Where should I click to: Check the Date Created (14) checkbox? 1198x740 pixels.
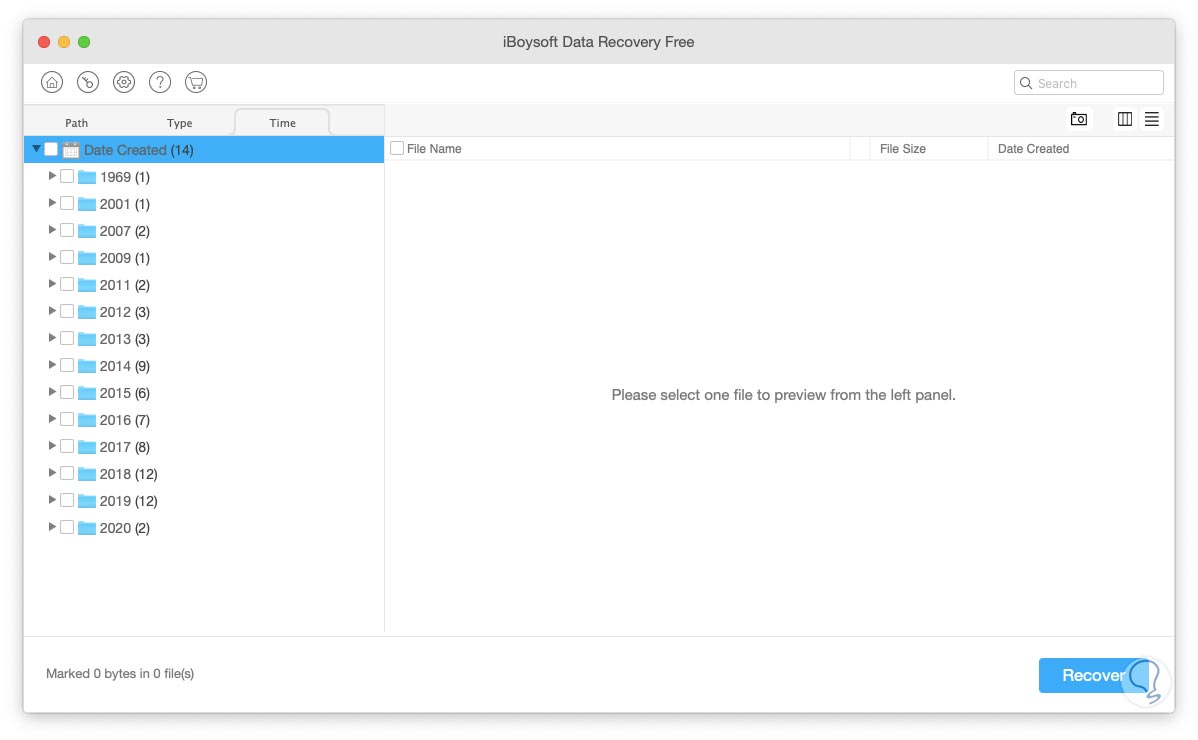(x=51, y=150)
